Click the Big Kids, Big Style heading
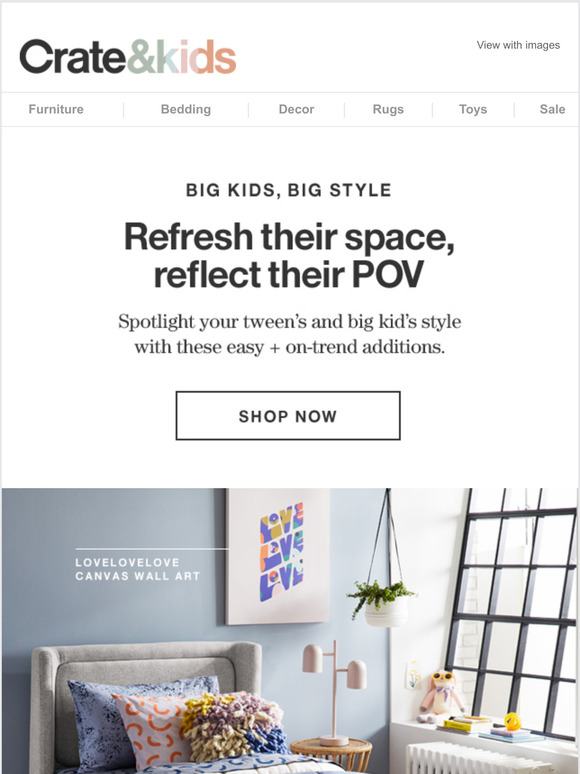This screenshot has width=580, height=774. (x=289, y=190)
